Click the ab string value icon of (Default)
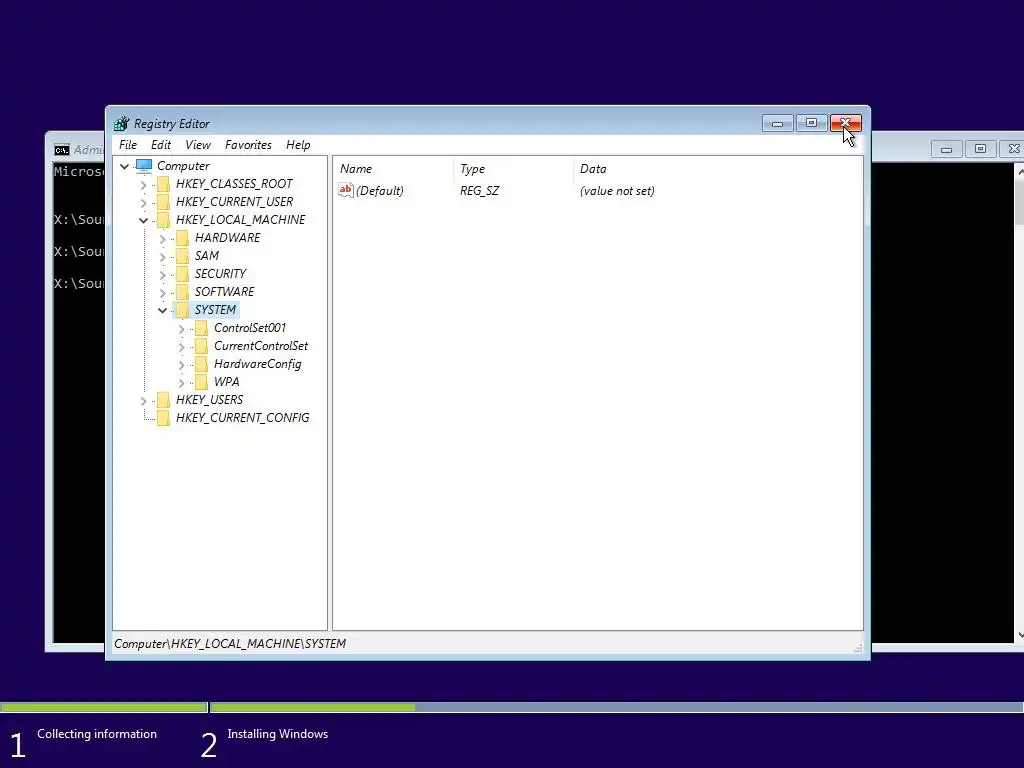The width and height of the screenshot is (1024, 768). coord(345,190)
